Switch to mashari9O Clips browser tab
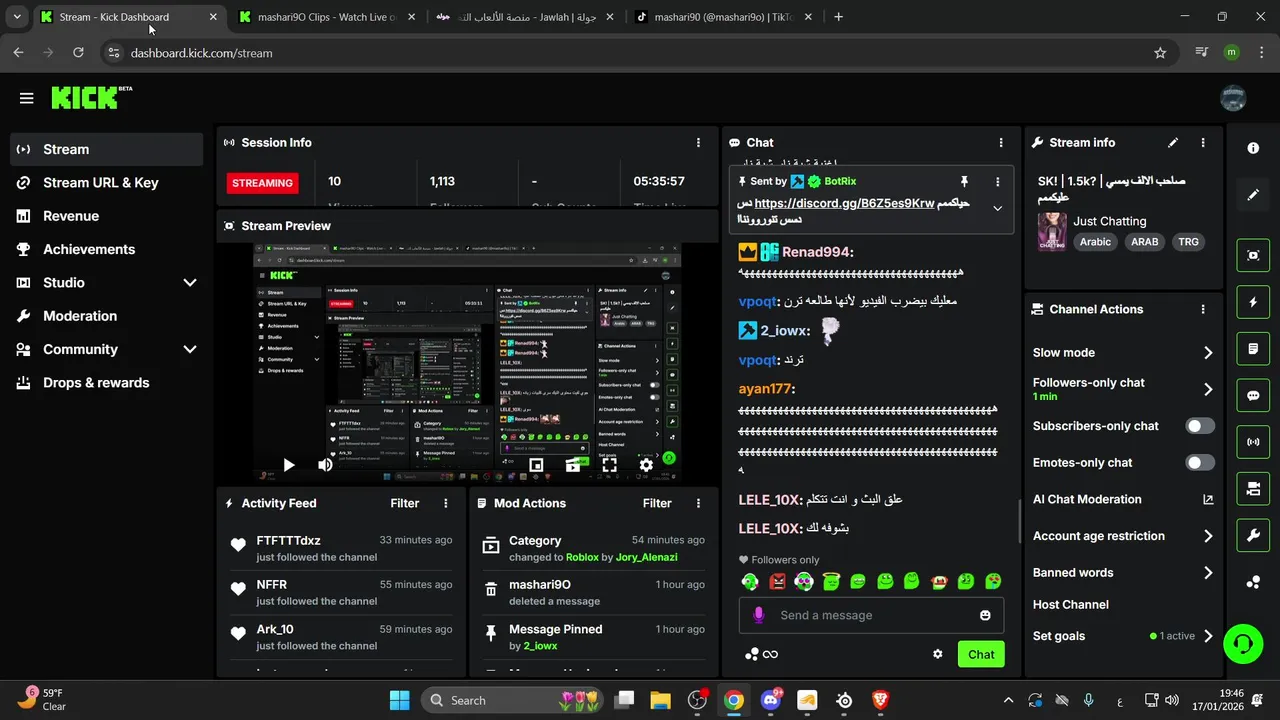 [x=327, y=17]
